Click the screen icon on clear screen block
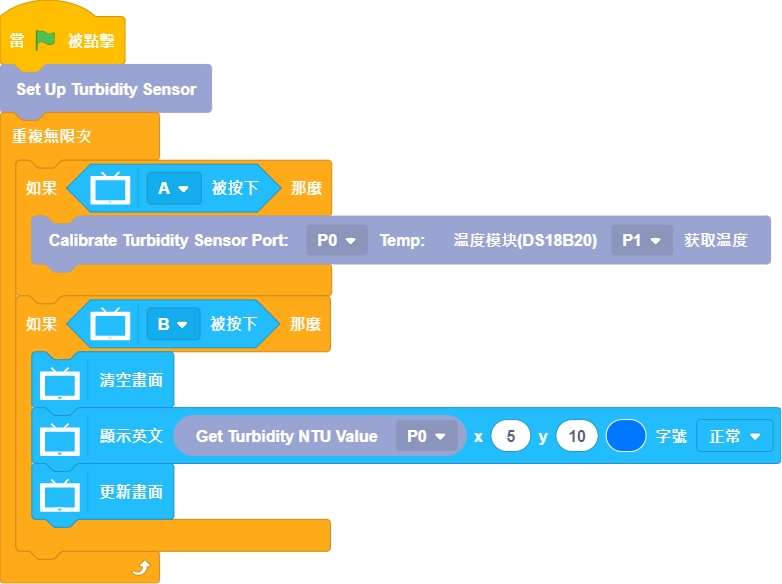Image resolution: width=782 pixels, height=584 pixels. coord(60,380)
